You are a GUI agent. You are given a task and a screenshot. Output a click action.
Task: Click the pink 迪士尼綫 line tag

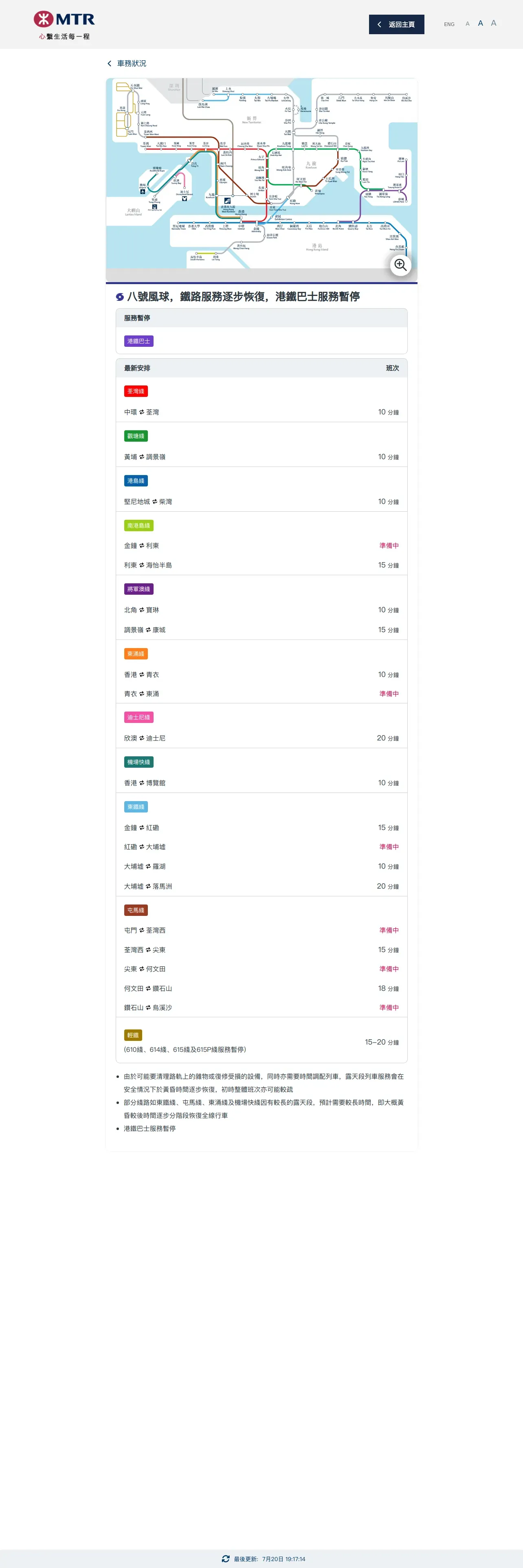tap(139, 718)
